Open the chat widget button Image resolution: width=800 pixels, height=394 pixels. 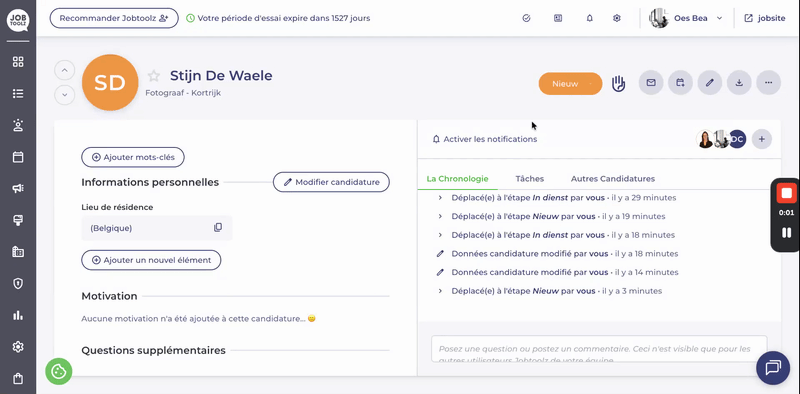pos(773,367)
